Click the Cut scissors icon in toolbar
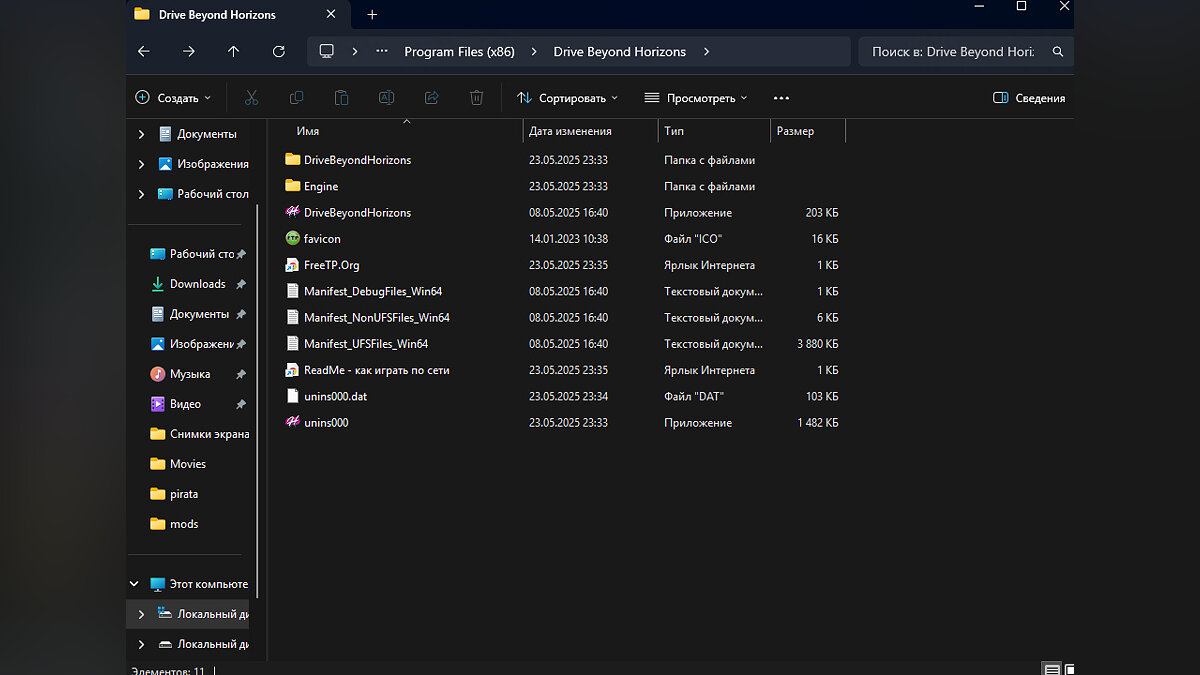The width and height of the screenshot is (1200, 675). click(251, 98)
